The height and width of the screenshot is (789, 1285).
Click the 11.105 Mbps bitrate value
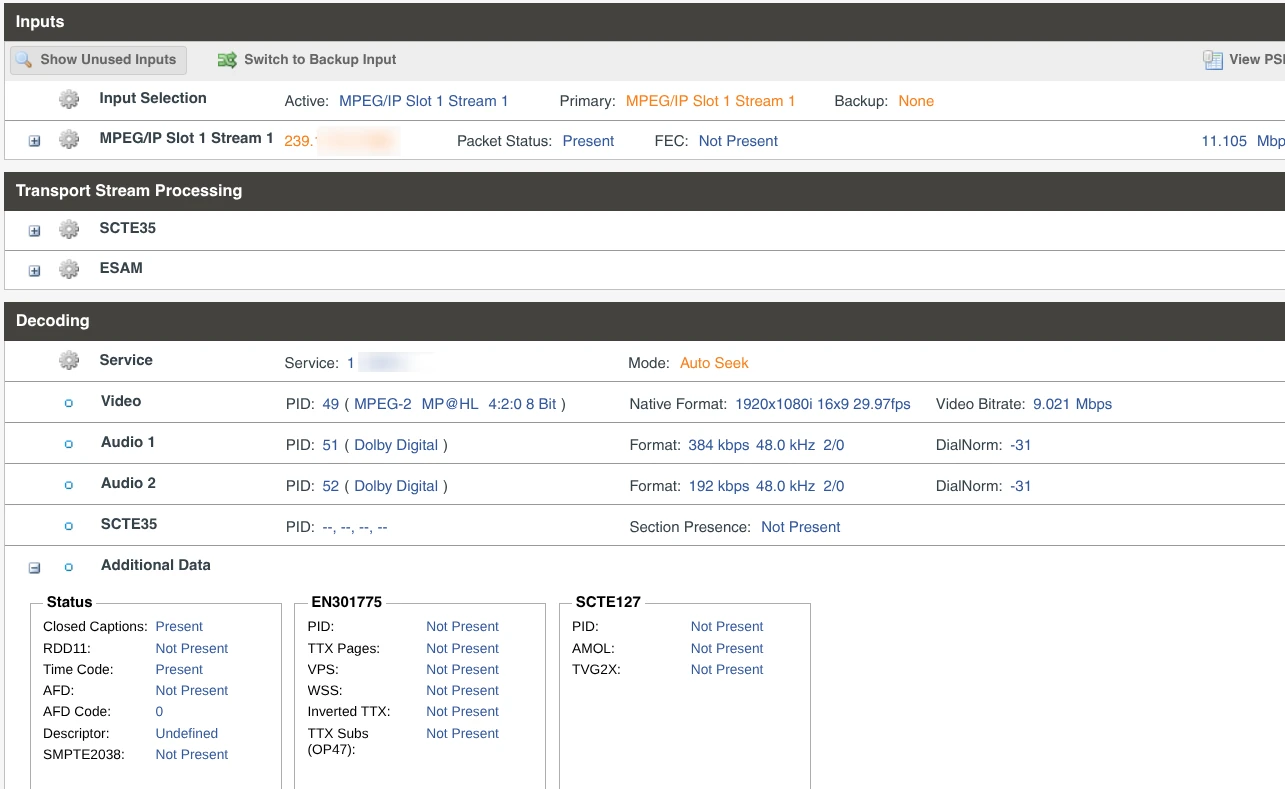(1242, 141)
